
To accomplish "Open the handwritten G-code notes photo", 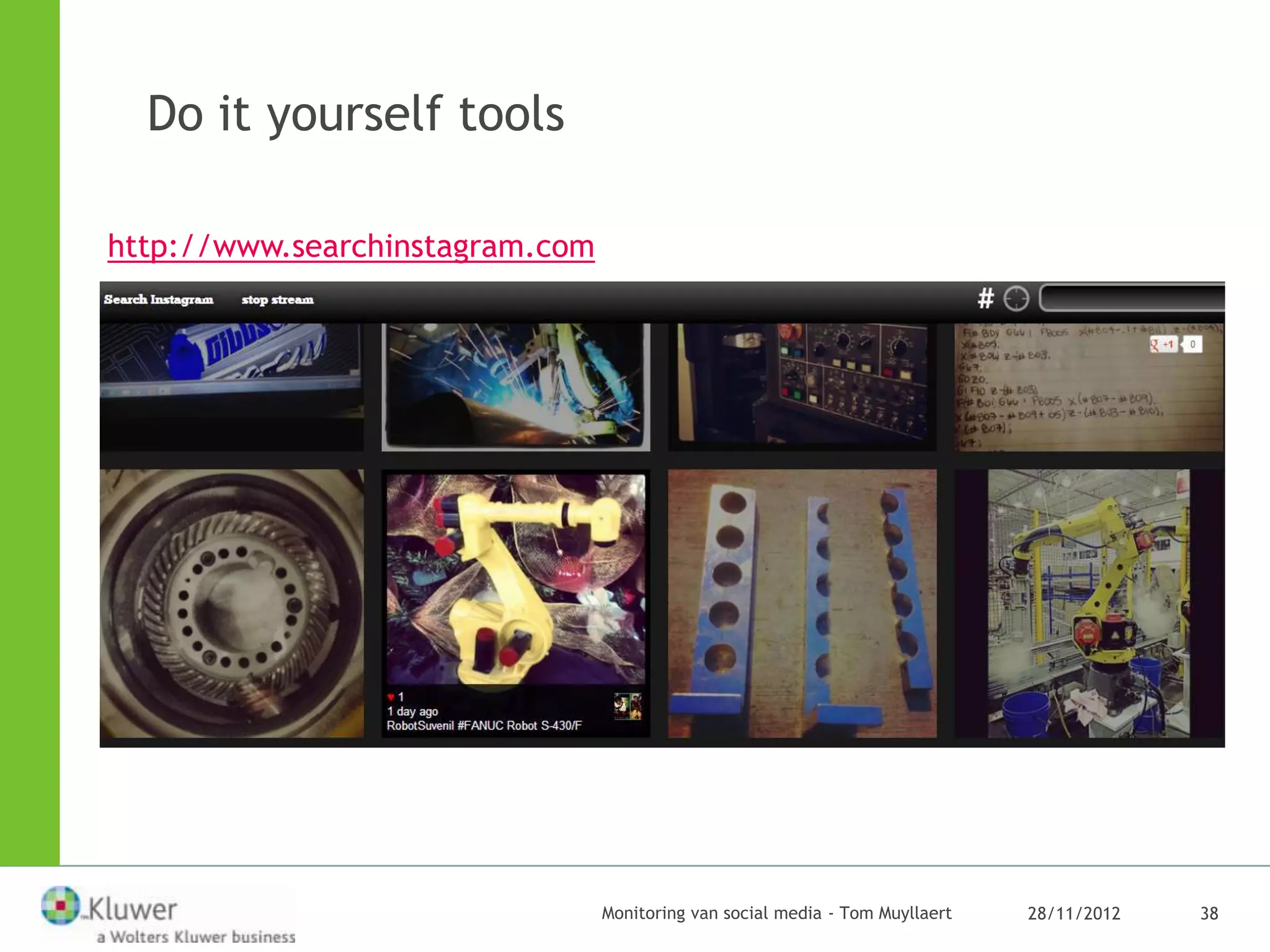I will pos(1089,387).
